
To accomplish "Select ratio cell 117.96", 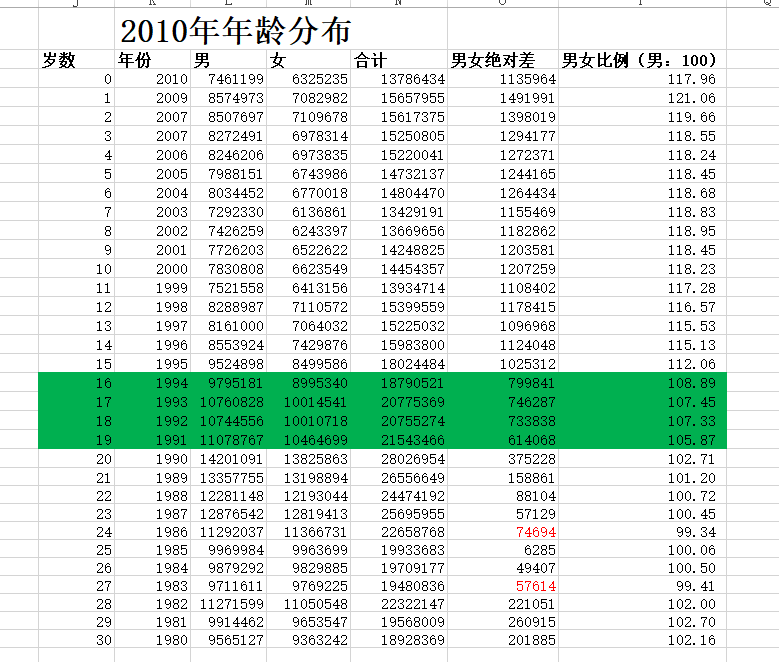I will (x=692, y=79).
